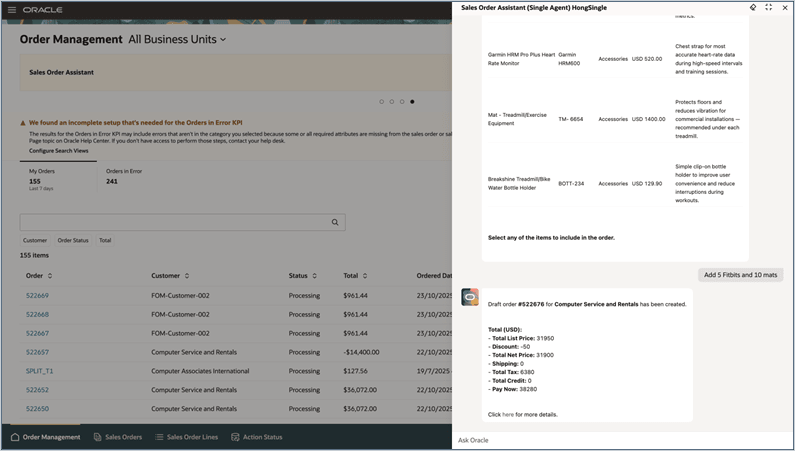795x451 pixels.
Task: Select first carousel dot
Action: point(382,102)
